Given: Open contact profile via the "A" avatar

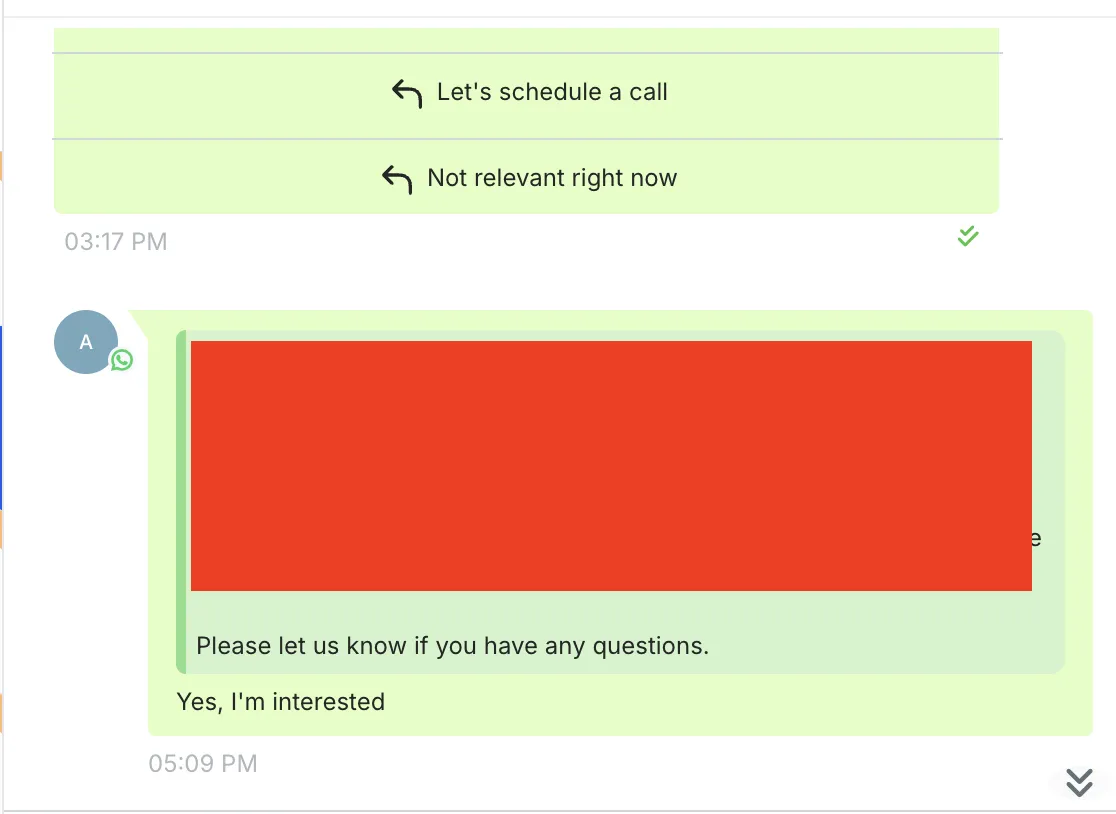Looking at the screenshot, I should [85, 342].
